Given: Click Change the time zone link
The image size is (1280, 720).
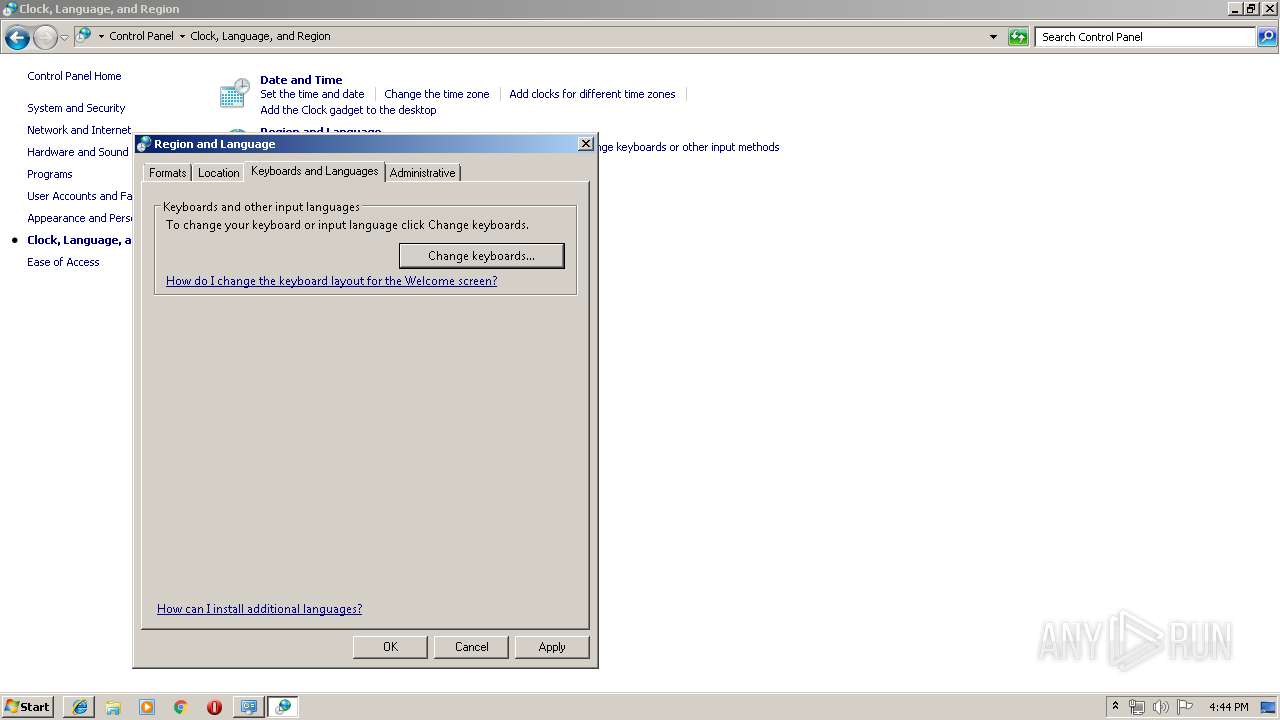Looking at the screenshot, I should point(437,94).
